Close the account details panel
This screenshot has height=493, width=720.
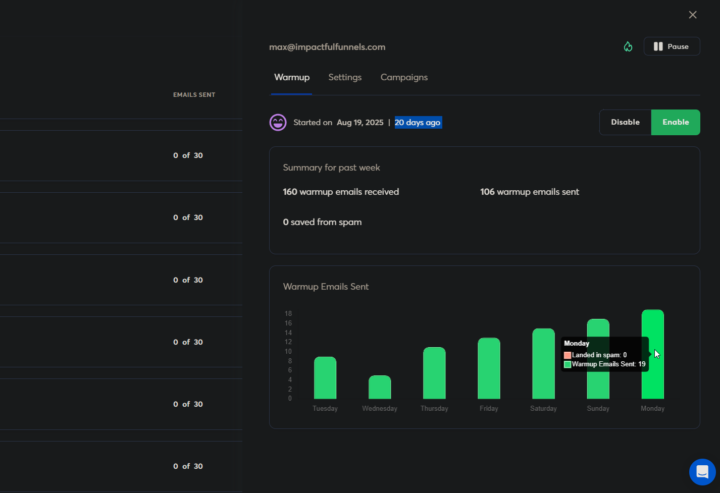[693, 15]
